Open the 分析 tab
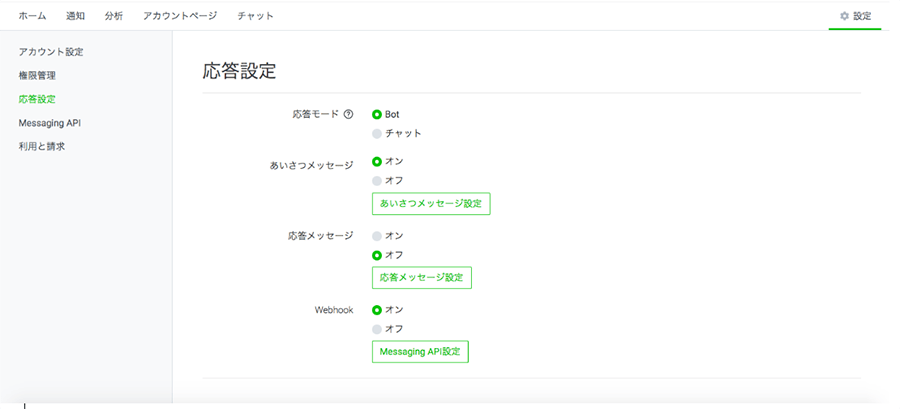The height and width of the screenshot is (409, 900). click(x=114, y=16)
